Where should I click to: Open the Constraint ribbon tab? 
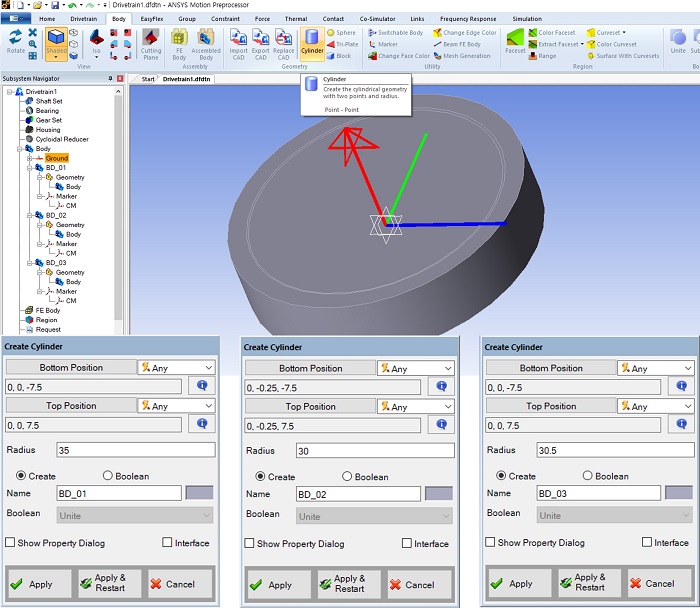tap(225, 19)
